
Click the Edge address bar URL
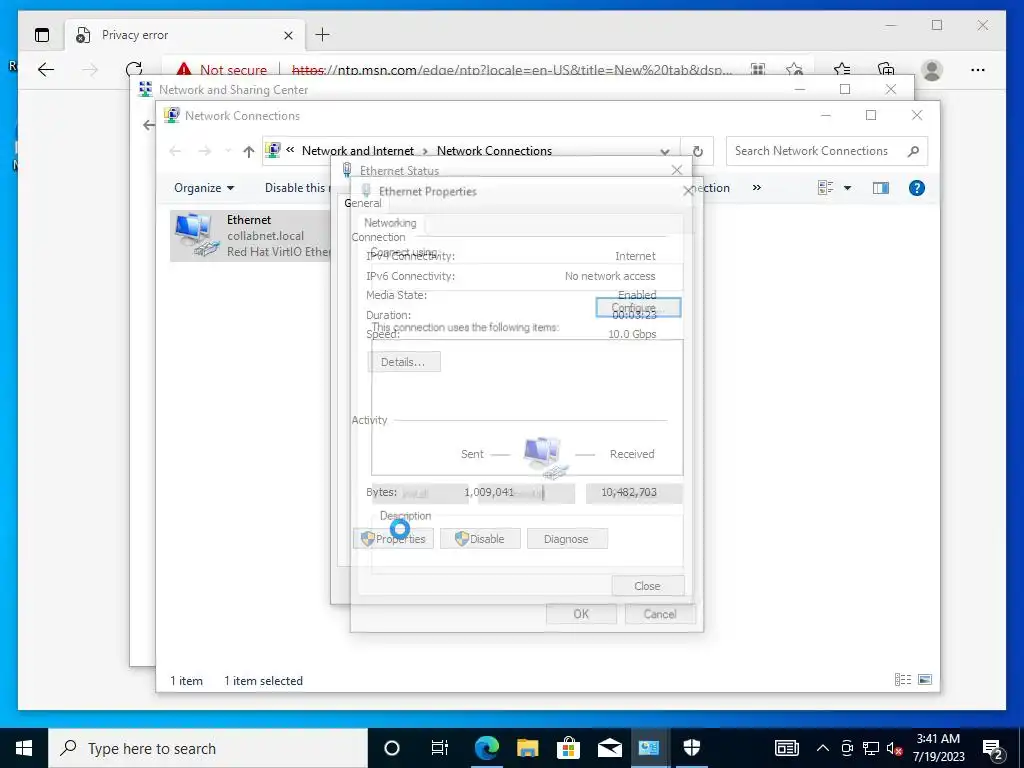(512, 70)
